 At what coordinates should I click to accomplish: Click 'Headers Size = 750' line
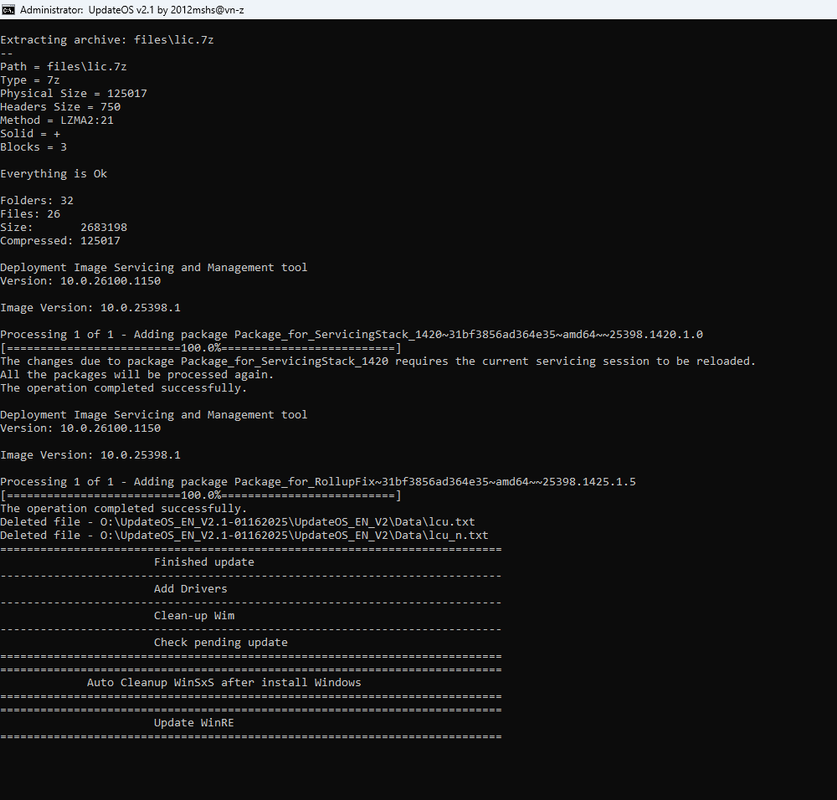pos(60,107)
